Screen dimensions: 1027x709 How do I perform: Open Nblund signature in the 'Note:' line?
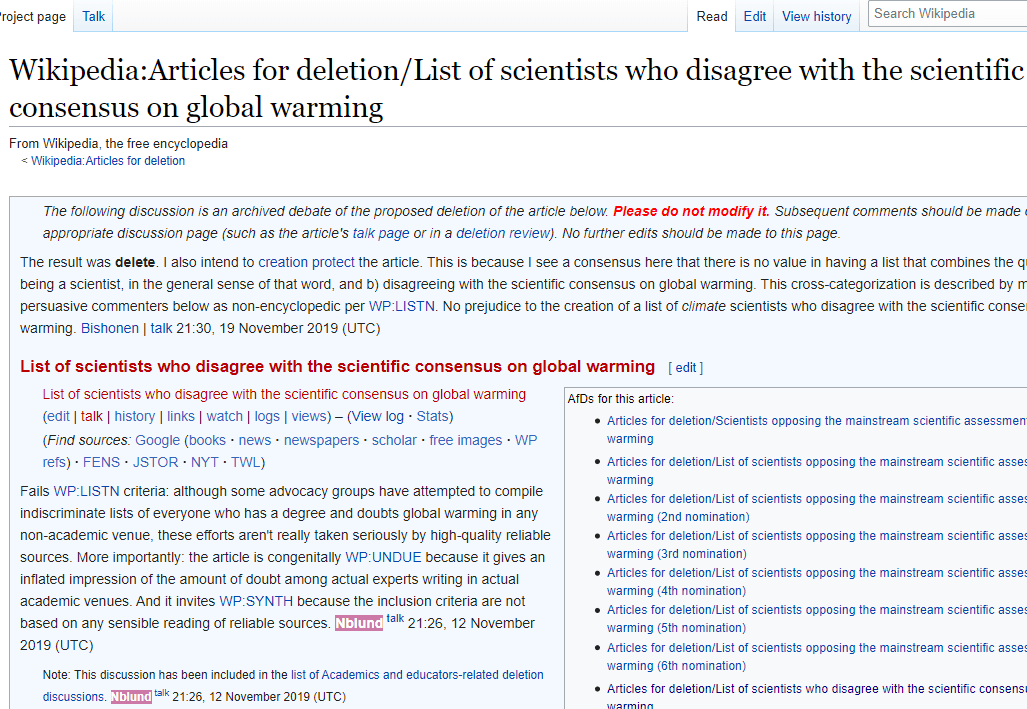[131, 697]
